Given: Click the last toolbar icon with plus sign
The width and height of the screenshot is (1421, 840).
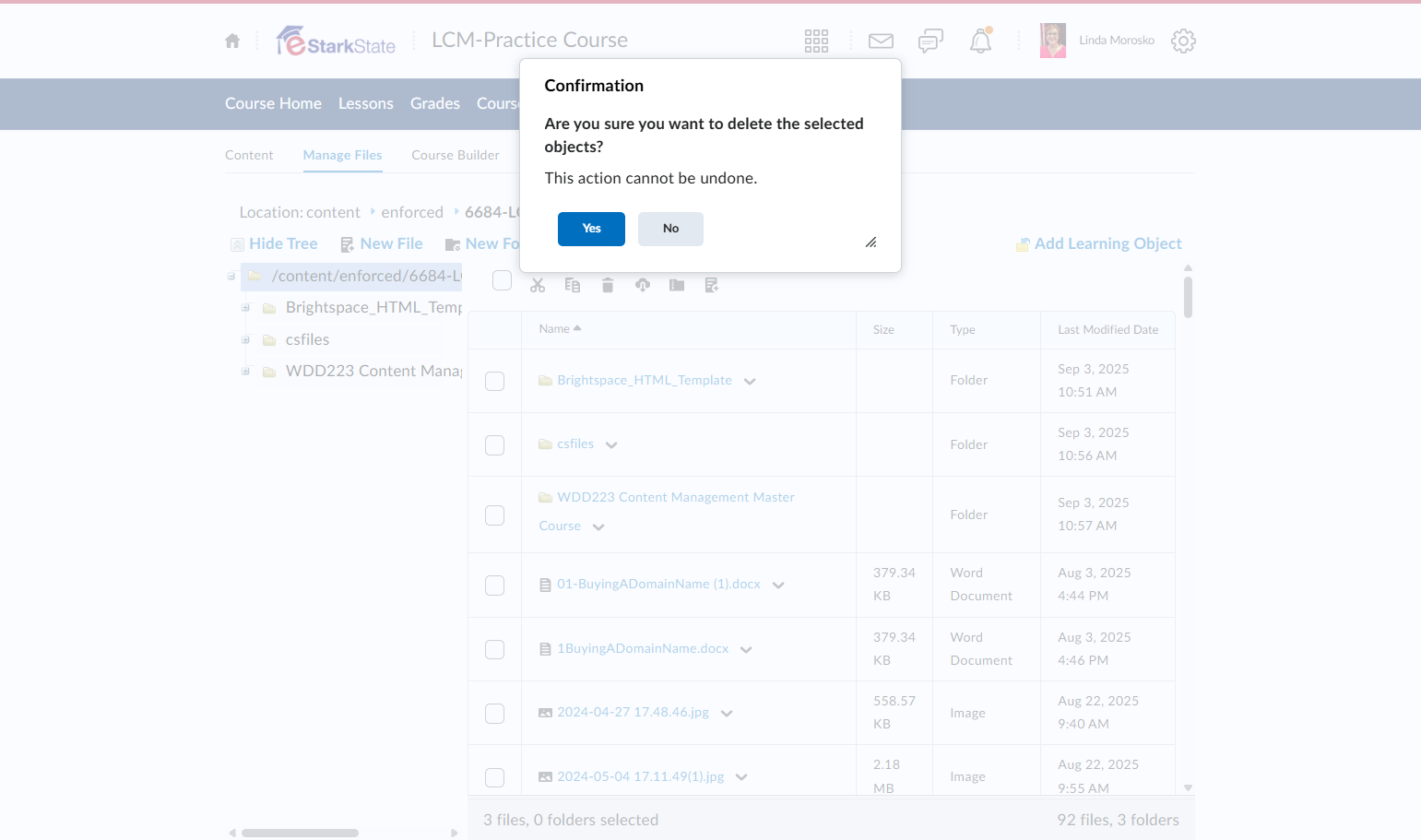Looking at the screenshot, I should point(712,285).
